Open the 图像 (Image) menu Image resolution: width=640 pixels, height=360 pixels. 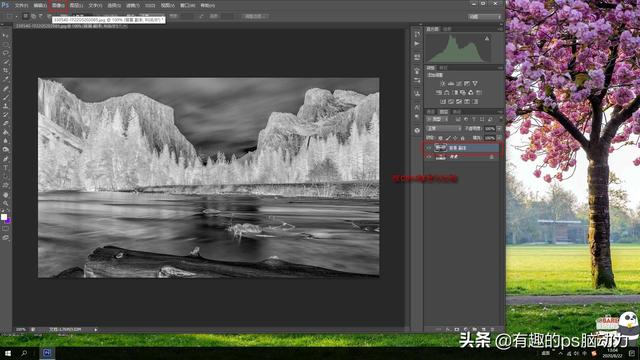57,5
